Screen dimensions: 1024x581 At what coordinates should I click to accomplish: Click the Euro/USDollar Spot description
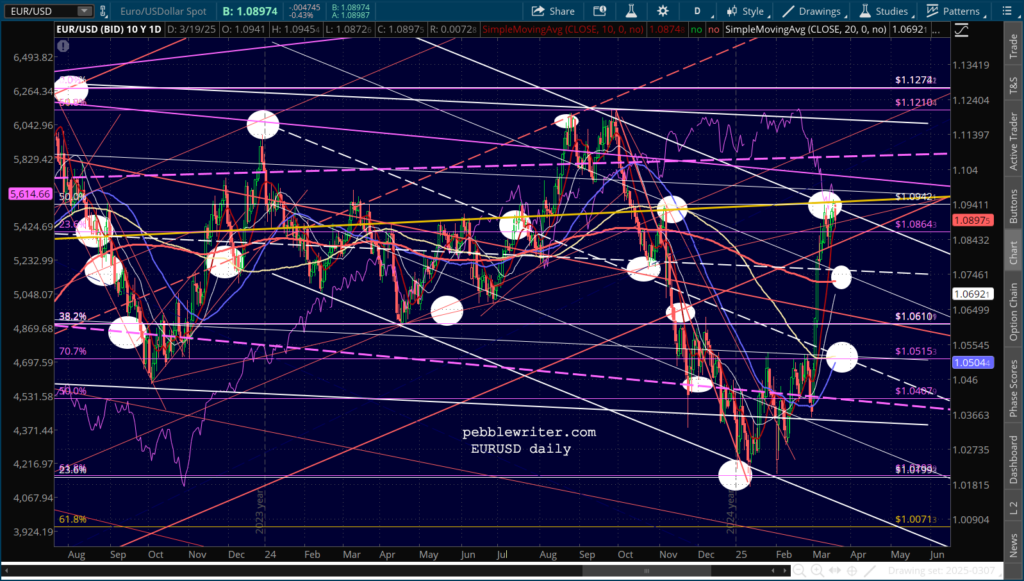click(164, 11)
